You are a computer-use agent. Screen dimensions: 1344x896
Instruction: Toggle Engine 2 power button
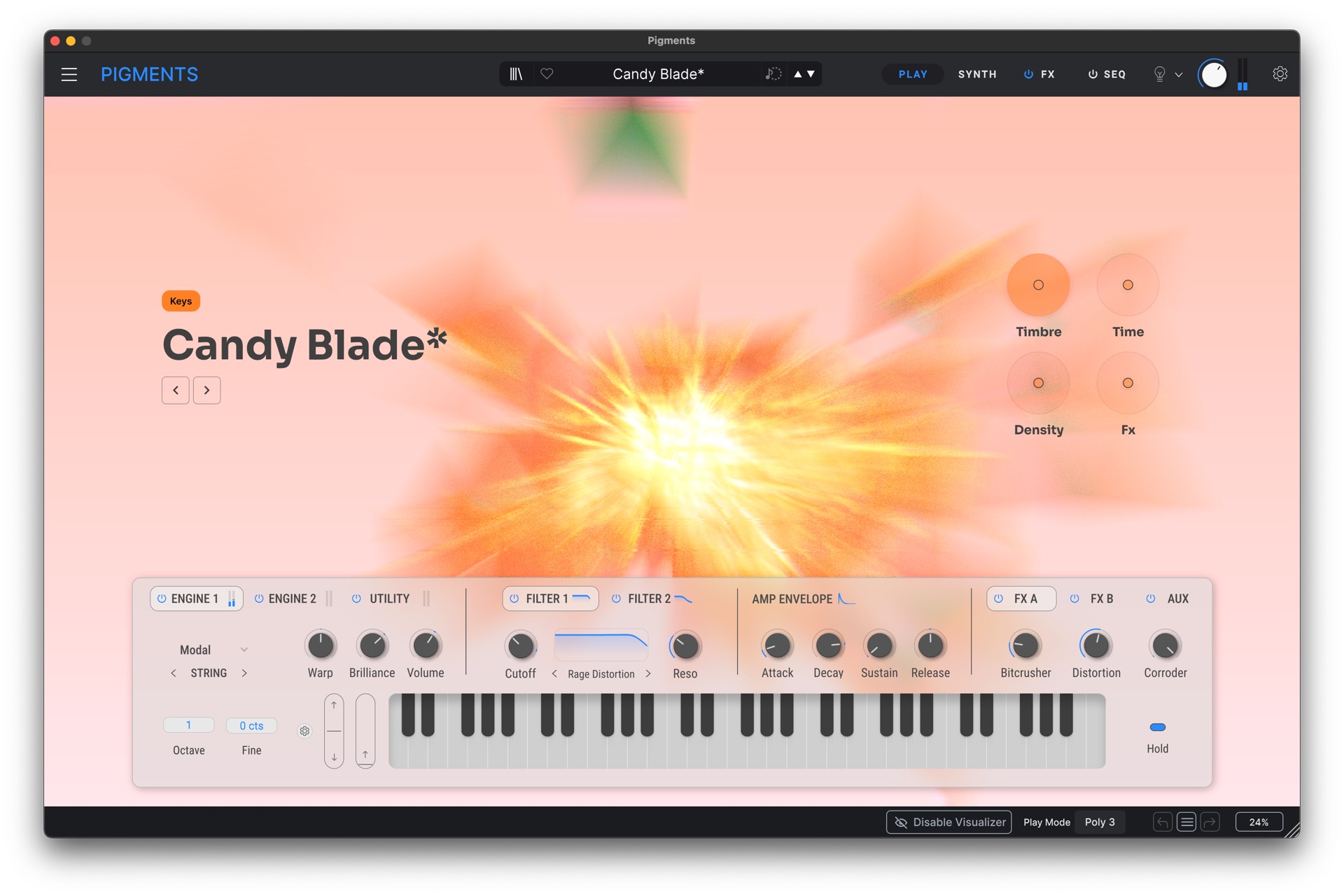259,598
